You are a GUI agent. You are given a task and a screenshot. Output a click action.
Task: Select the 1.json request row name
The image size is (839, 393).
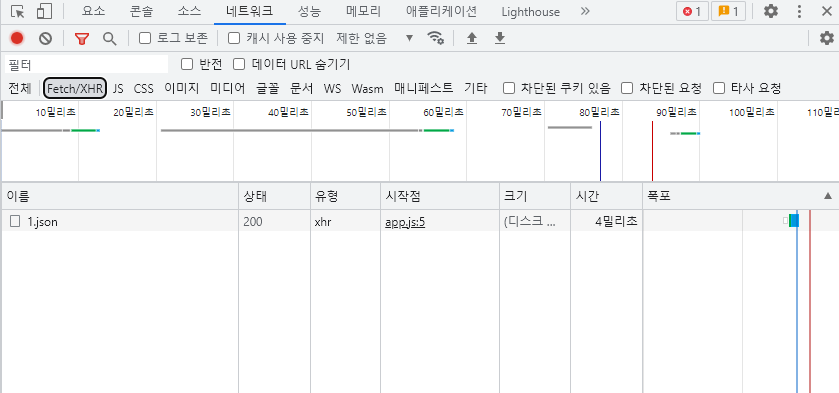42,222
